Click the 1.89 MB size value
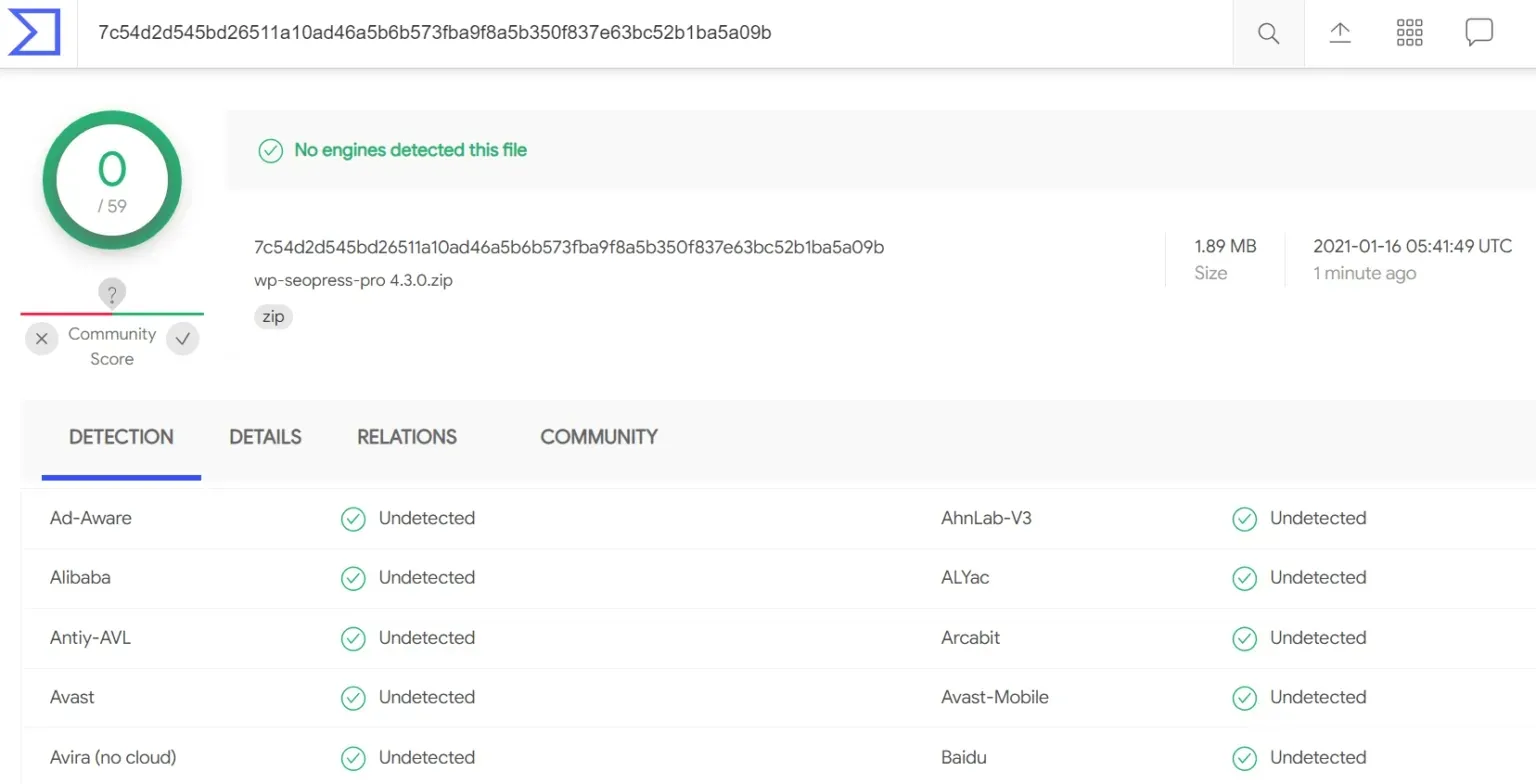Screen dimensions: 1536x784 point(1225,246)
